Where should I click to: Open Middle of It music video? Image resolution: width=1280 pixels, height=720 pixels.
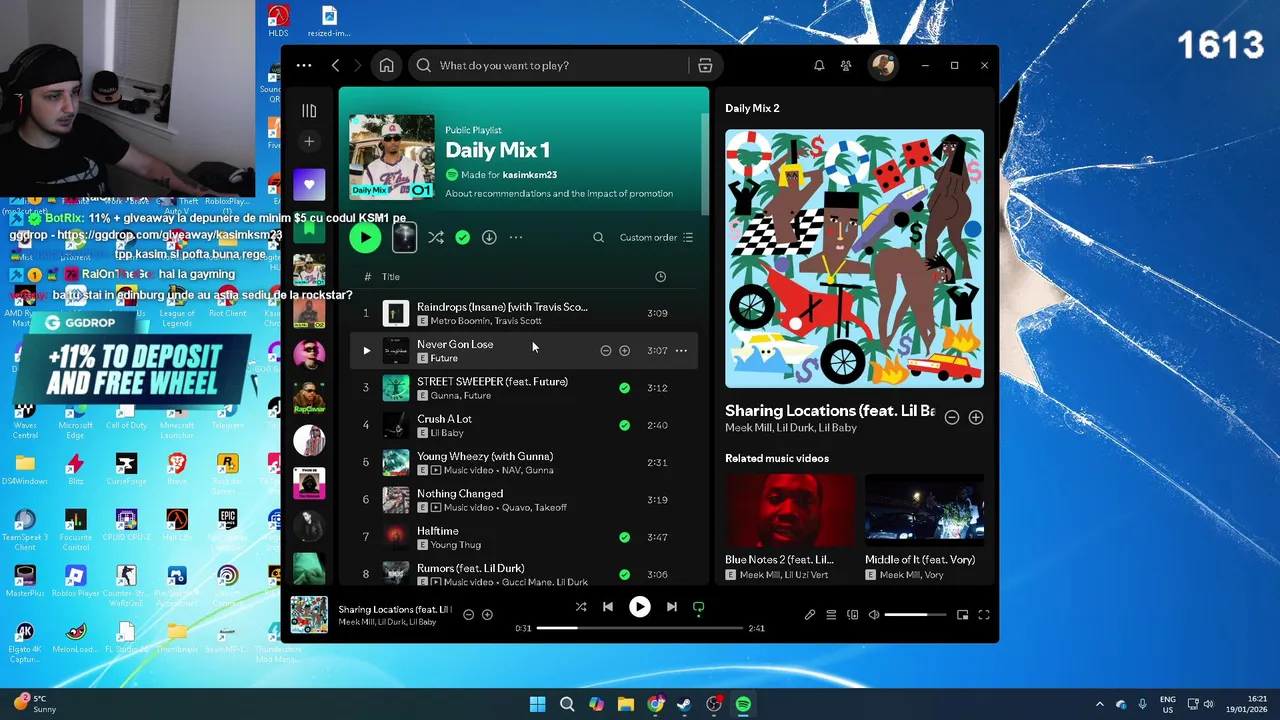(924, 527)
